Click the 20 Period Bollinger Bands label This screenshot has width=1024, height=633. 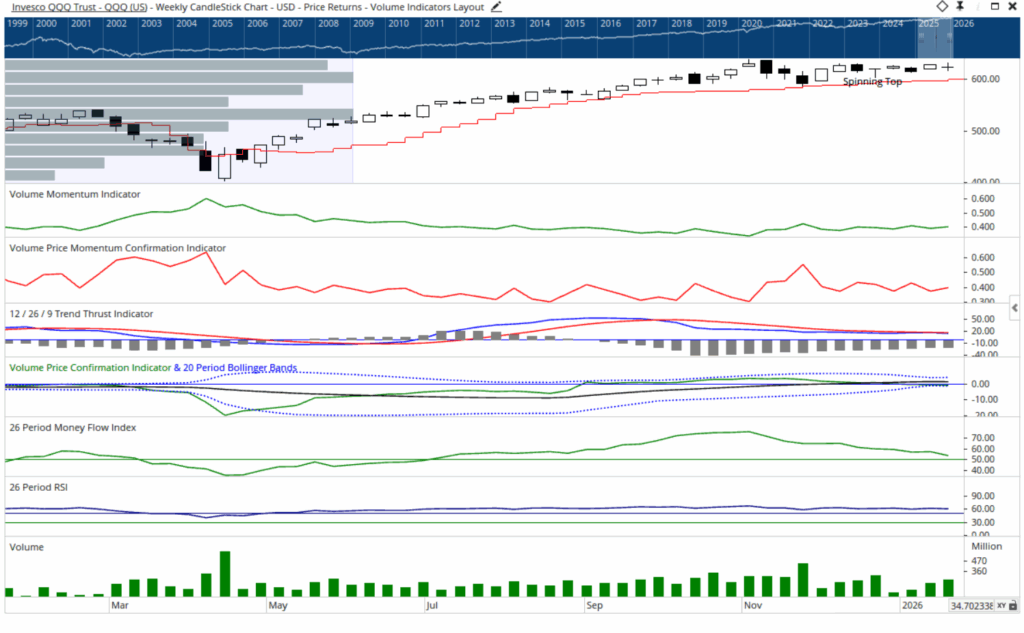point(240,368)
